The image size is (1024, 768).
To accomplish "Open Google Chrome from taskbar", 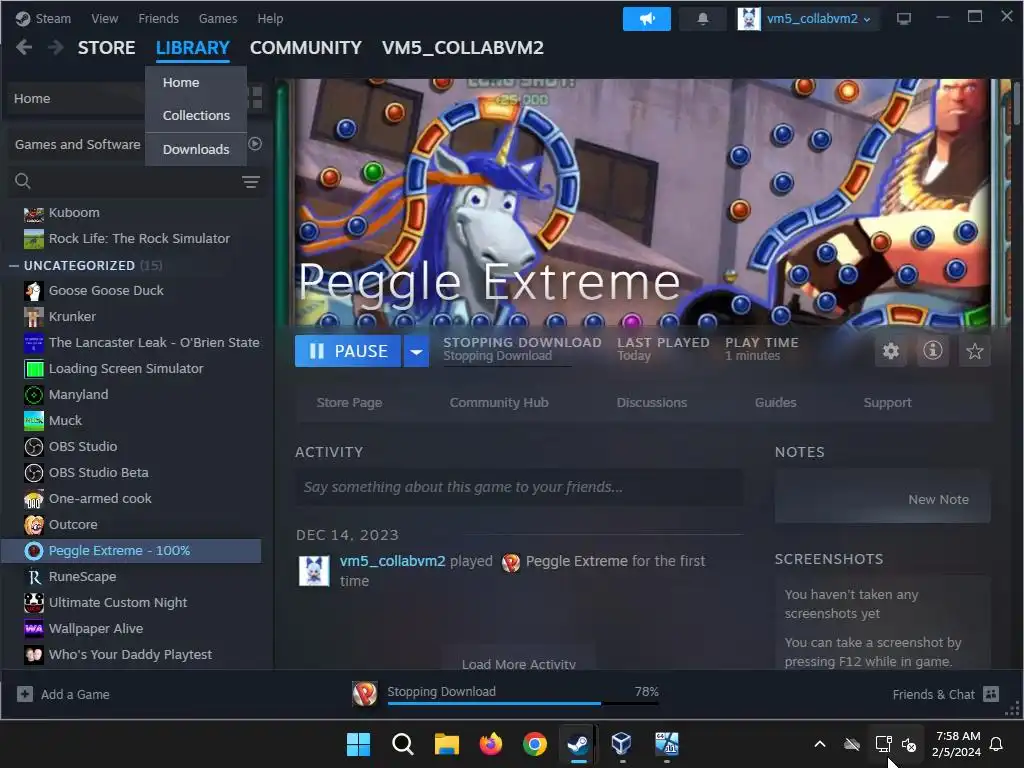I will click(535, 744).
